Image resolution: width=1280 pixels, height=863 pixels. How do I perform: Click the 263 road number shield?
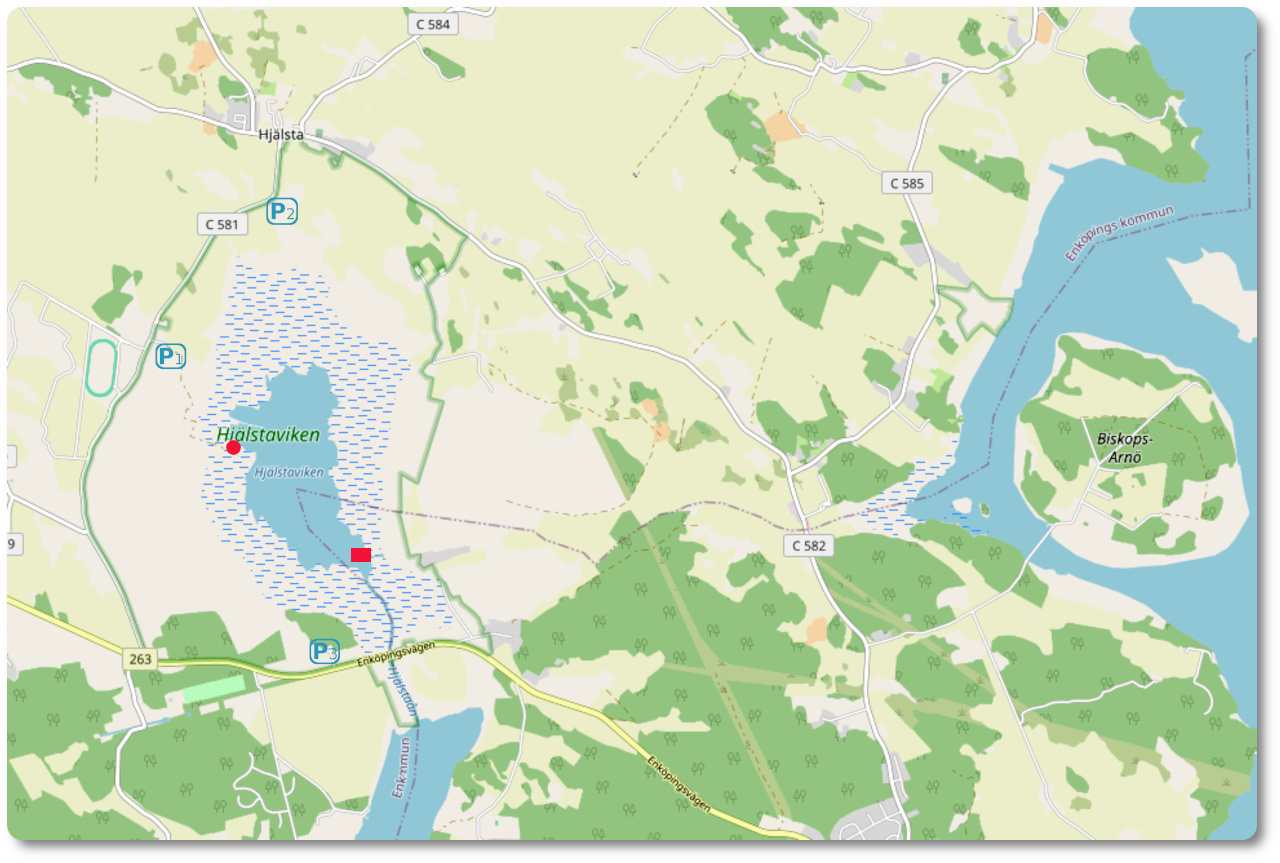click(141, 659)
